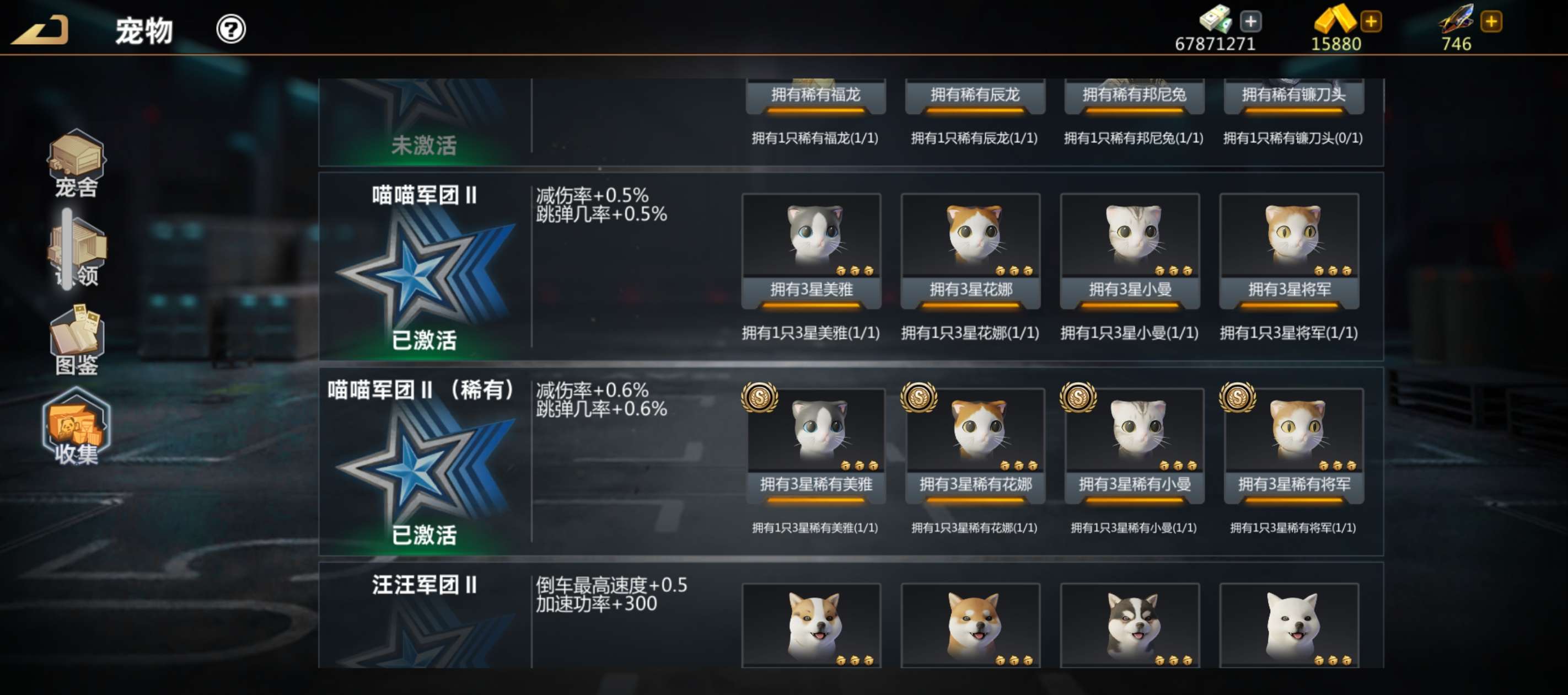
Task: Open the 图鉴 encyclopedia book icon
Action: [x=77, y=340]
